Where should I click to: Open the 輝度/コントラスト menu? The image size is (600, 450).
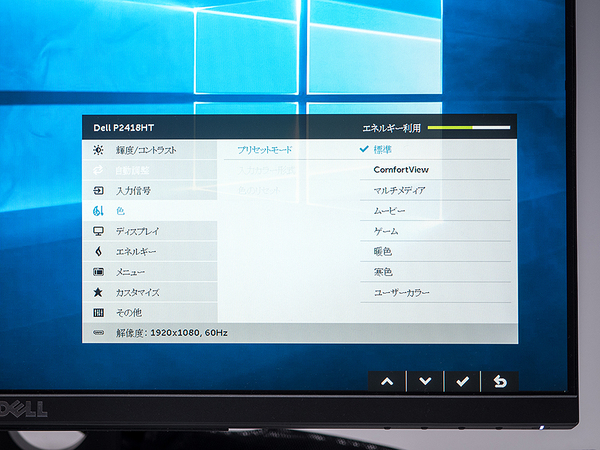click(x=150, y=150)
